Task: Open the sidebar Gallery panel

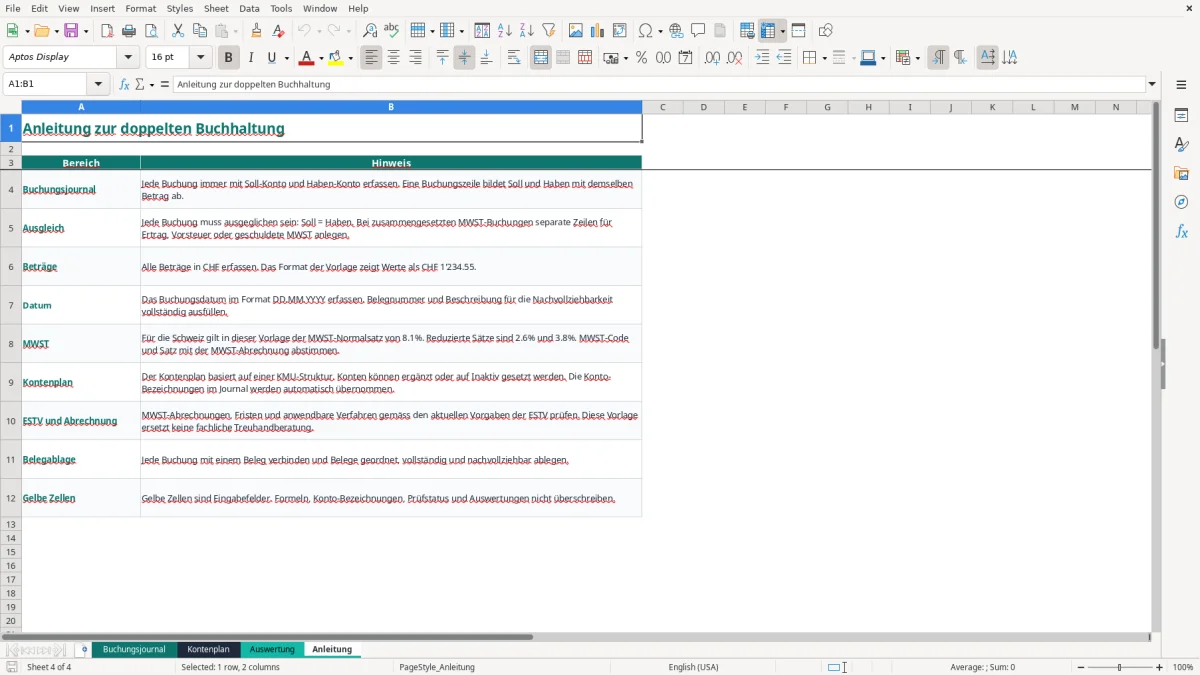Action: click(x=1181, y=173)
